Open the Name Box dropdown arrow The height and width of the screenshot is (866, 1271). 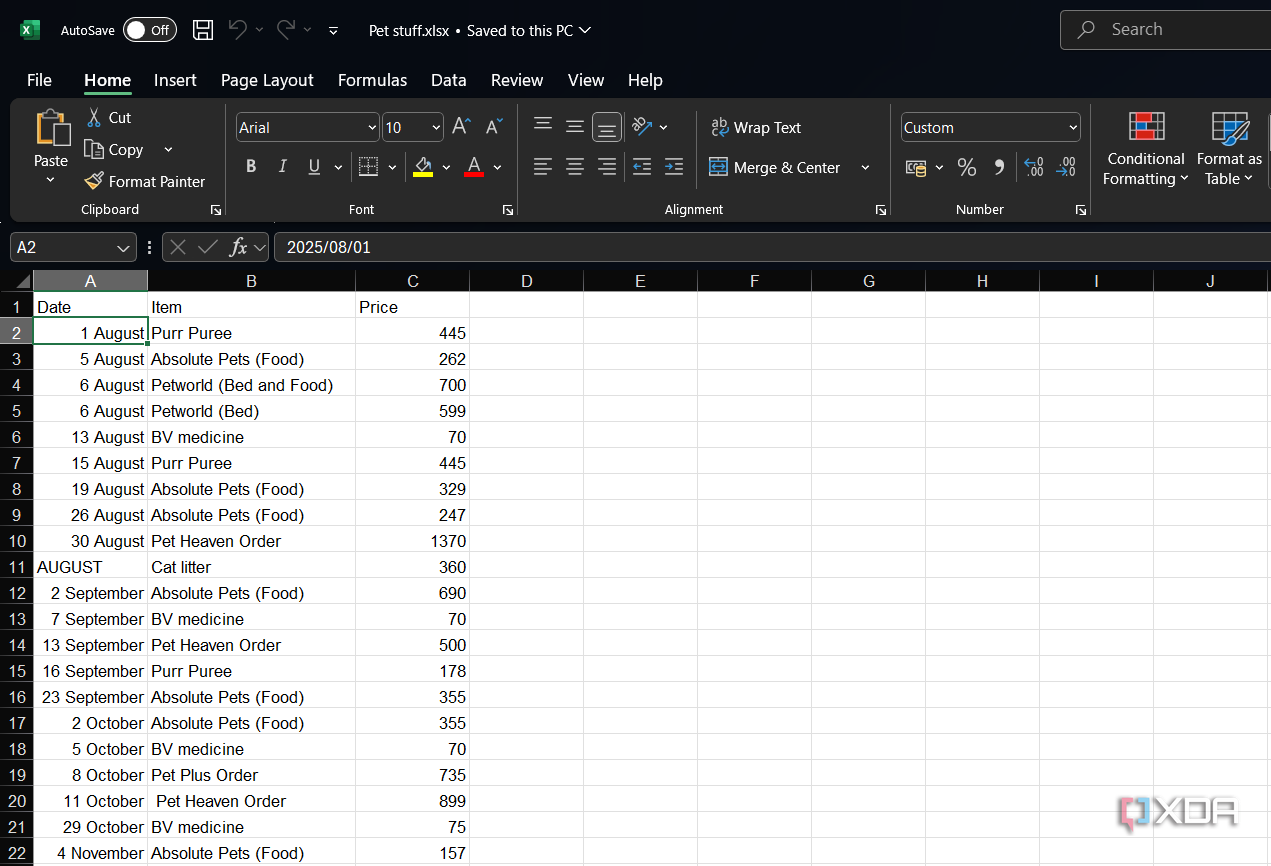tap(124, 247)
